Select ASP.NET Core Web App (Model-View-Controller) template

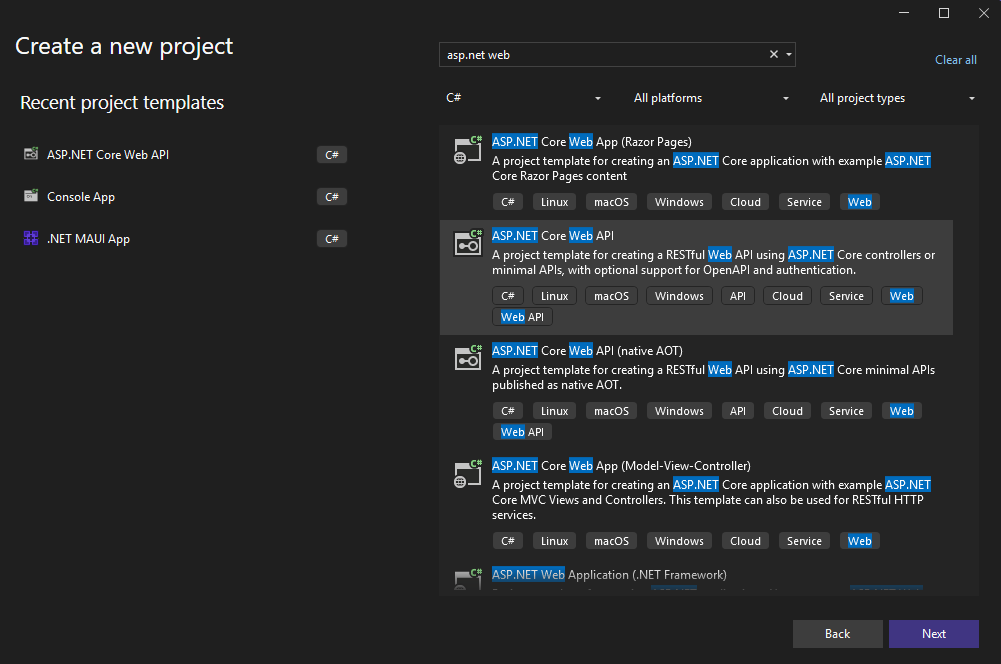(621, 466)
